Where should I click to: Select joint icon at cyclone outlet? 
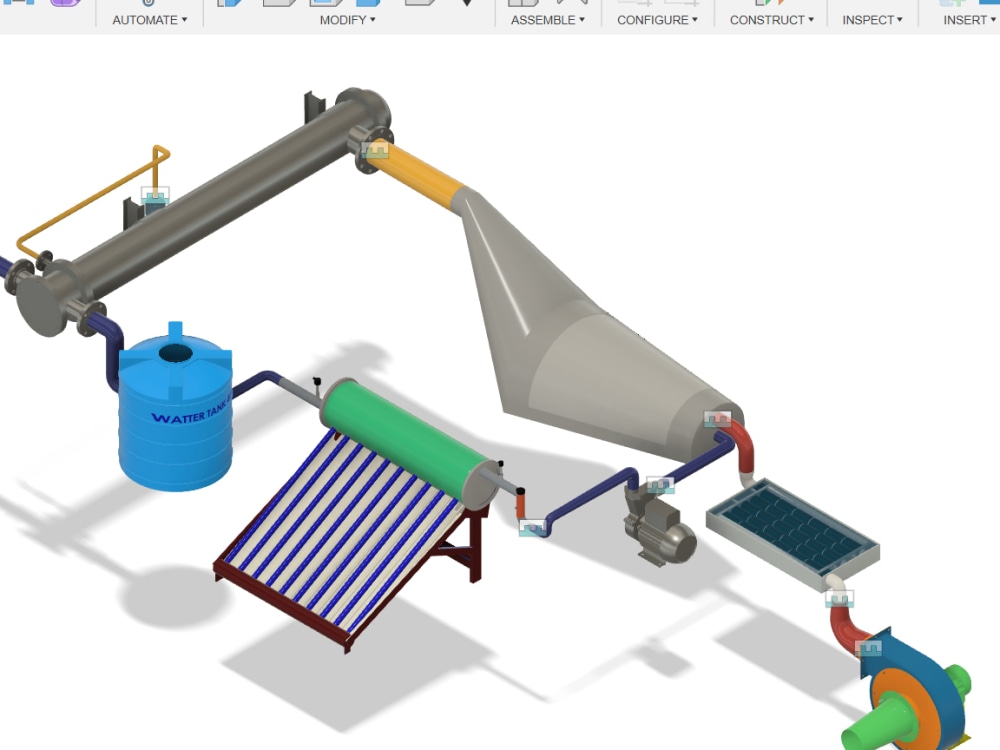(x=717, y=419)
